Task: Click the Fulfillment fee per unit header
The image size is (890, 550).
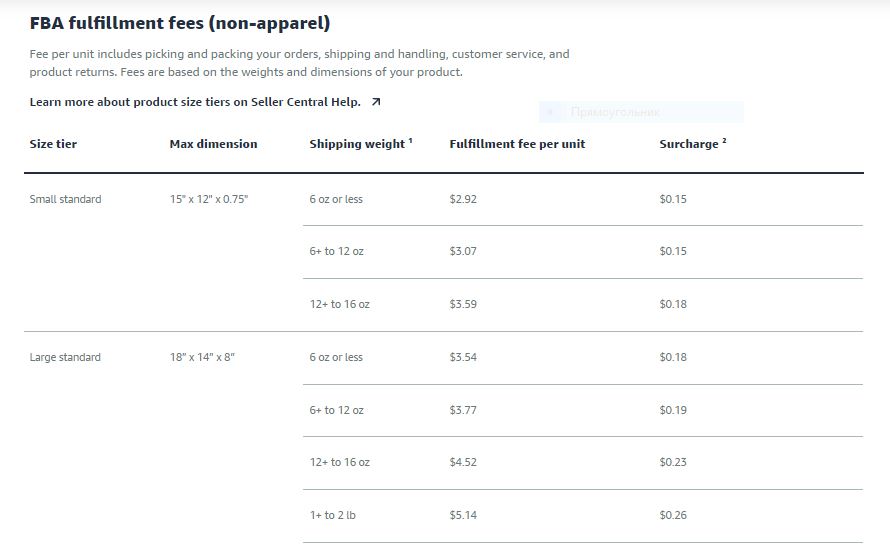Action: point(517,144)
